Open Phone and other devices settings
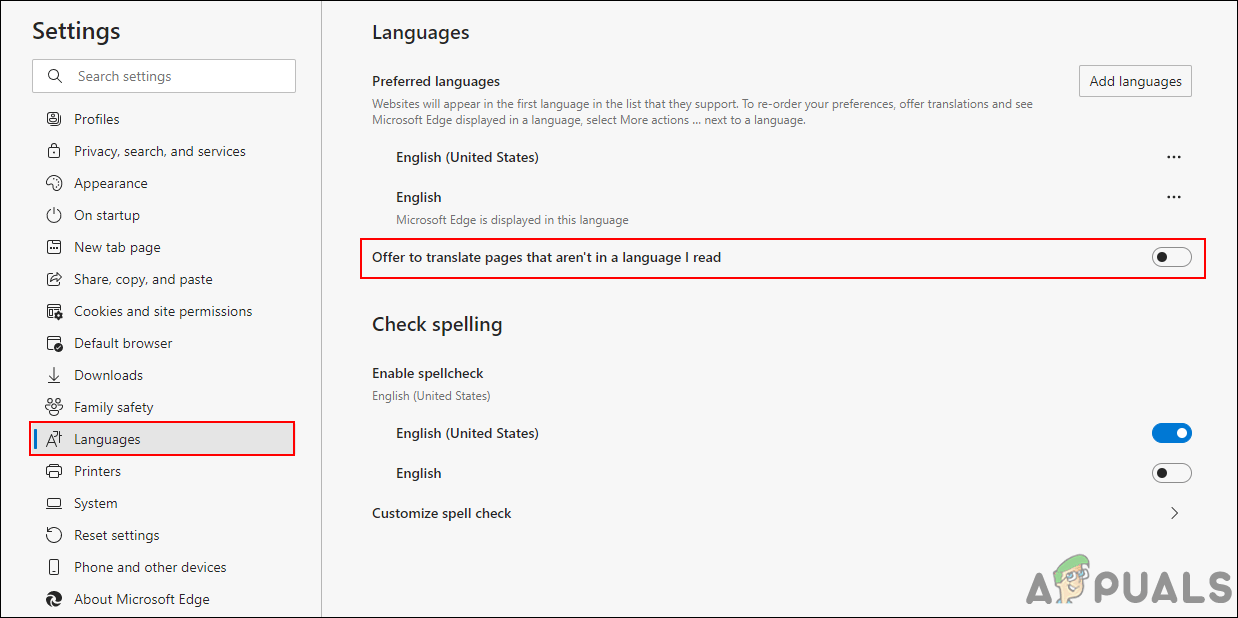Screen dimensions: 1238x618 pos(54,566)
